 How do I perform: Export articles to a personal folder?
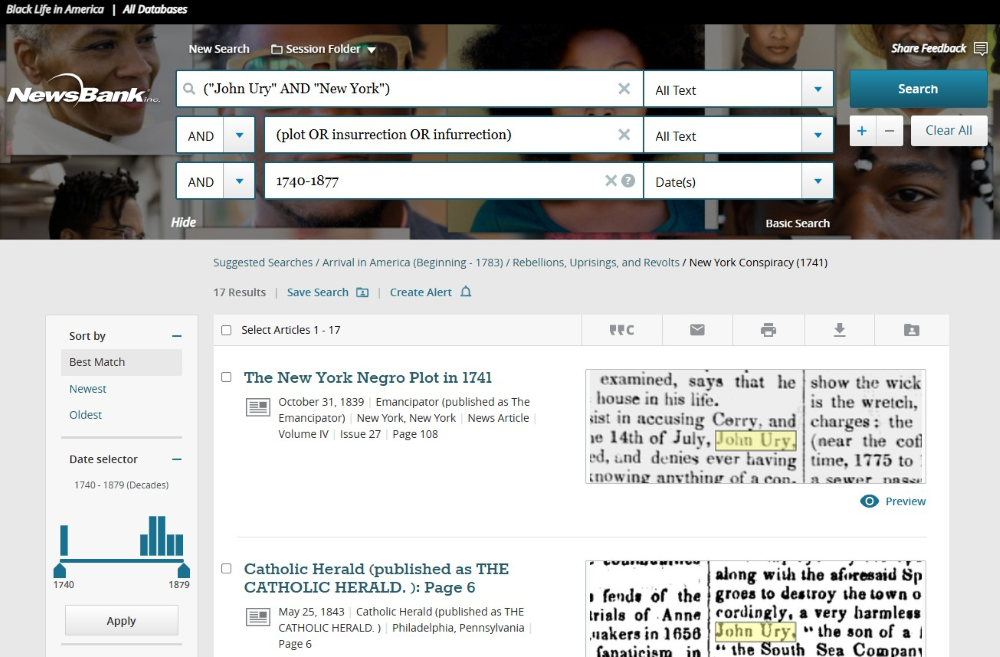(x=909, y=329)
